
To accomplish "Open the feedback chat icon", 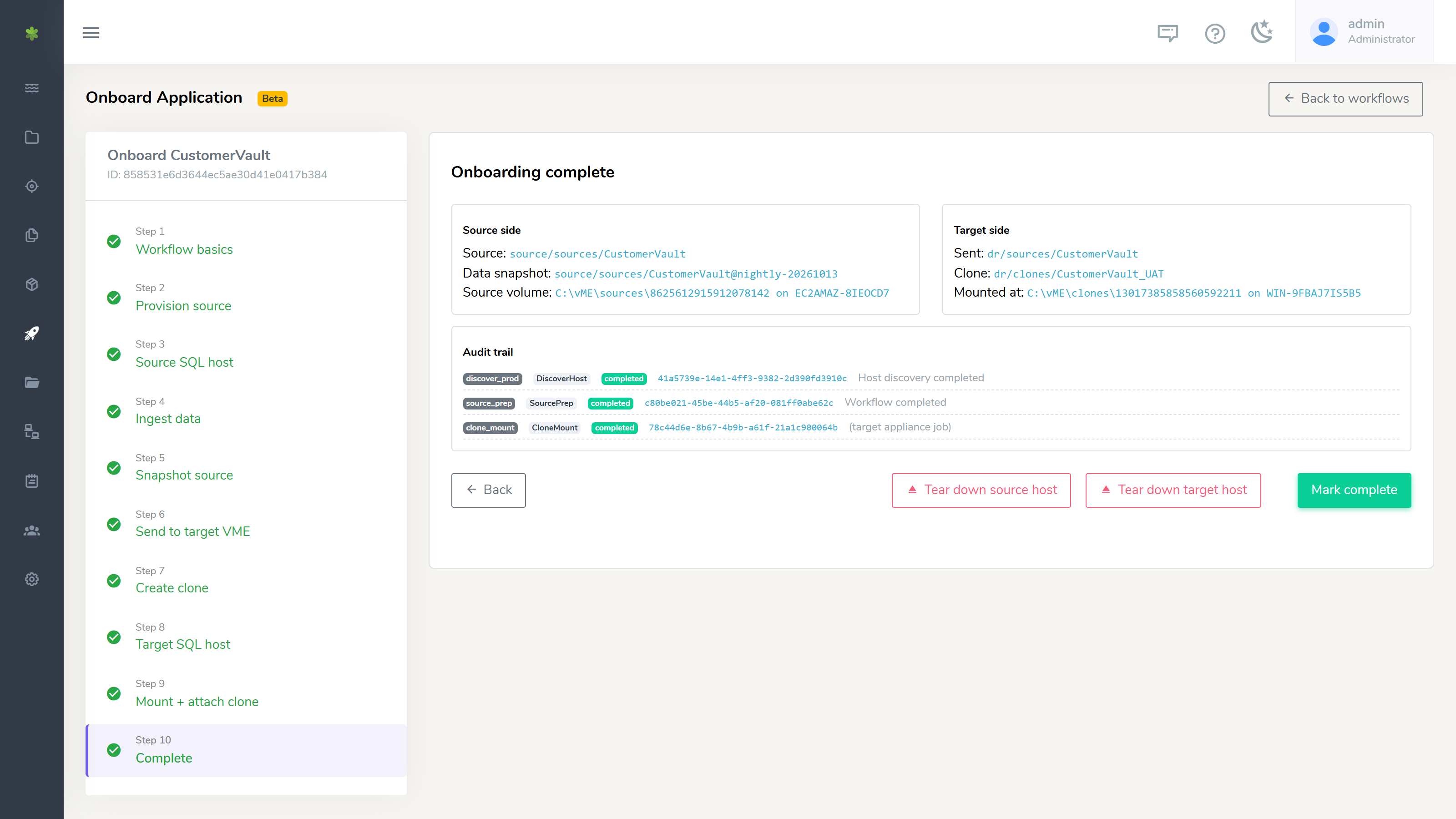I will (x=1168, y=33).
